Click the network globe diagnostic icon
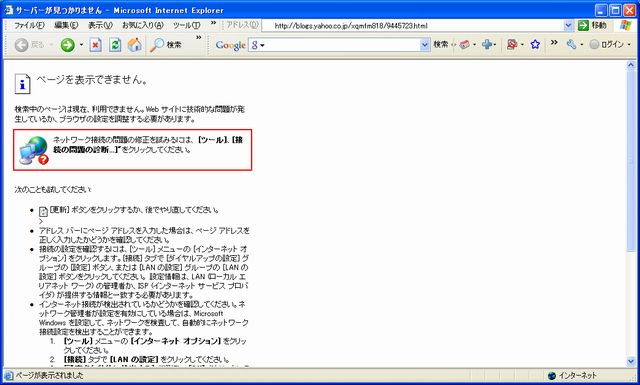 point(33,150)
